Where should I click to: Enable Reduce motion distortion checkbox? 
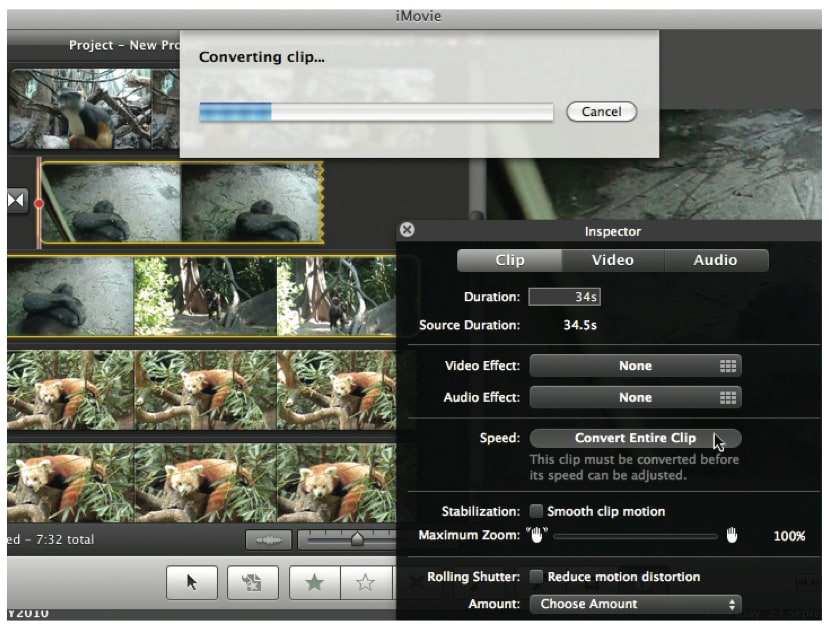pyautogui.click(x=536, y=576)
